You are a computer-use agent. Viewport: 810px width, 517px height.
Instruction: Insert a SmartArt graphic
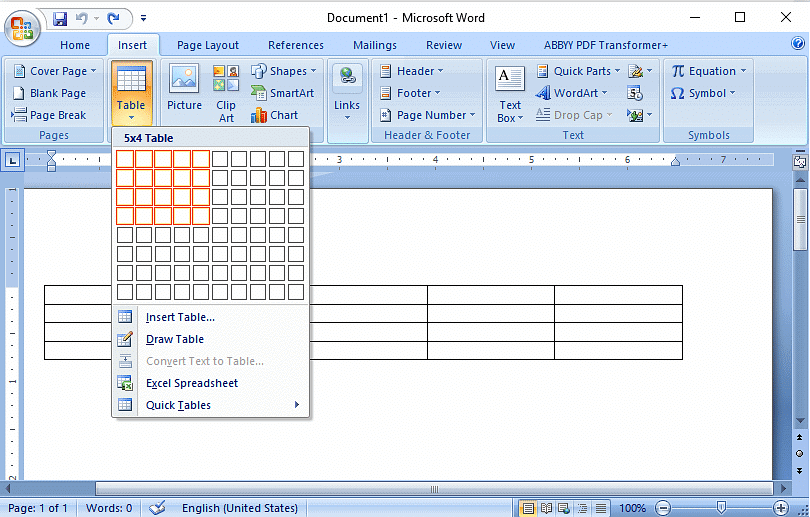coord(283,93)
